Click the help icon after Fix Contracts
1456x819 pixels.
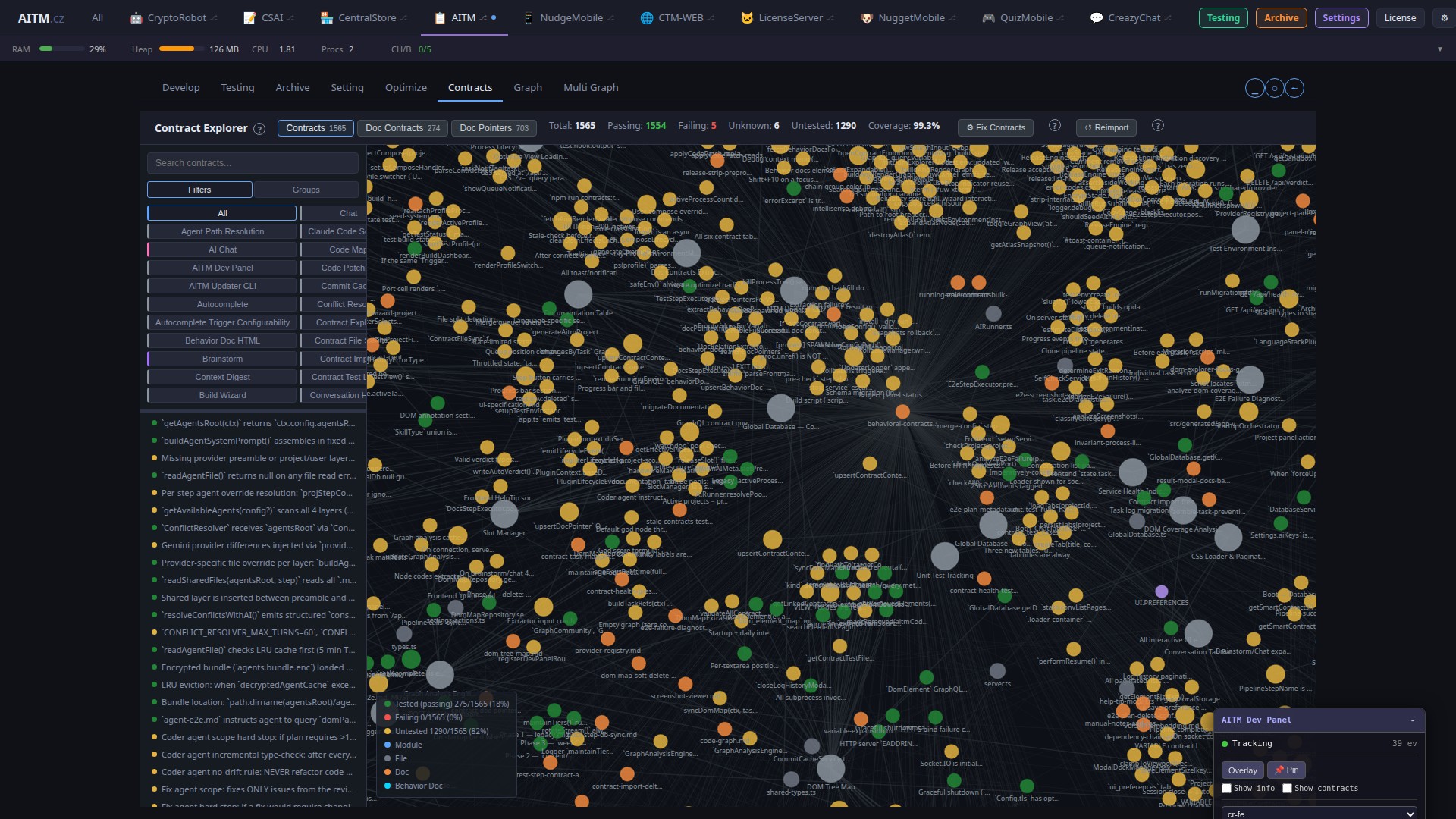[x=1054, y=126]
